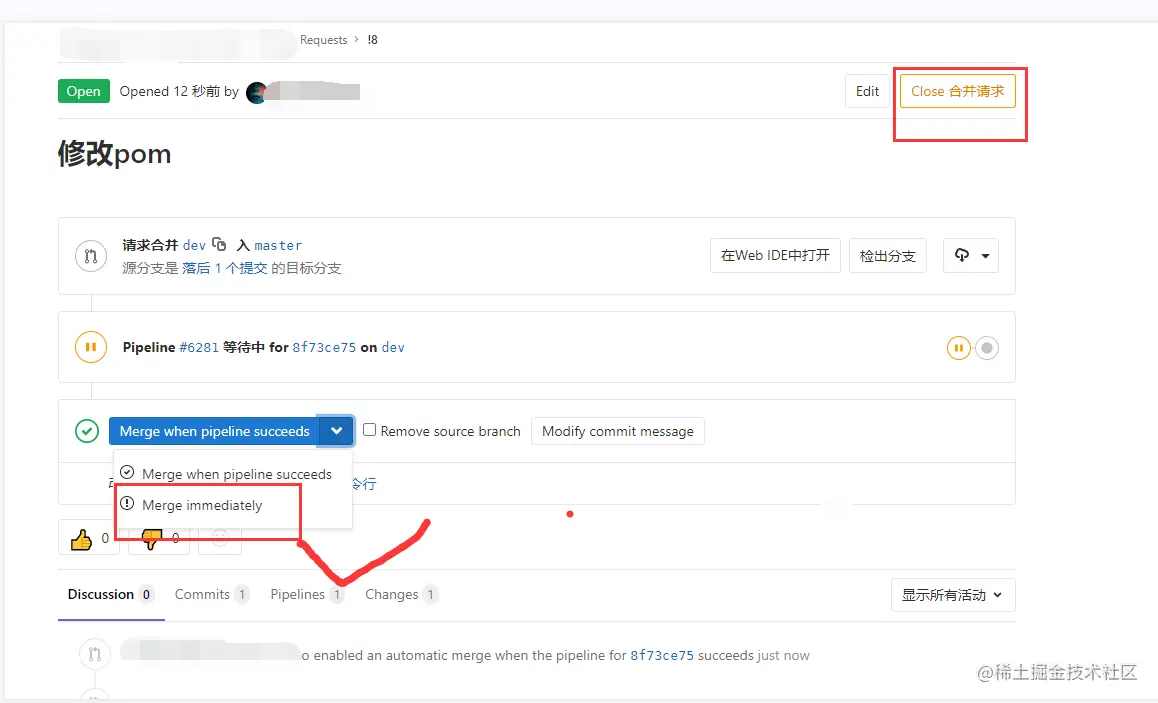Screen dimensions: 1158x703
Task: Click the merge request branch icon
Action: (x=91, y=256)
